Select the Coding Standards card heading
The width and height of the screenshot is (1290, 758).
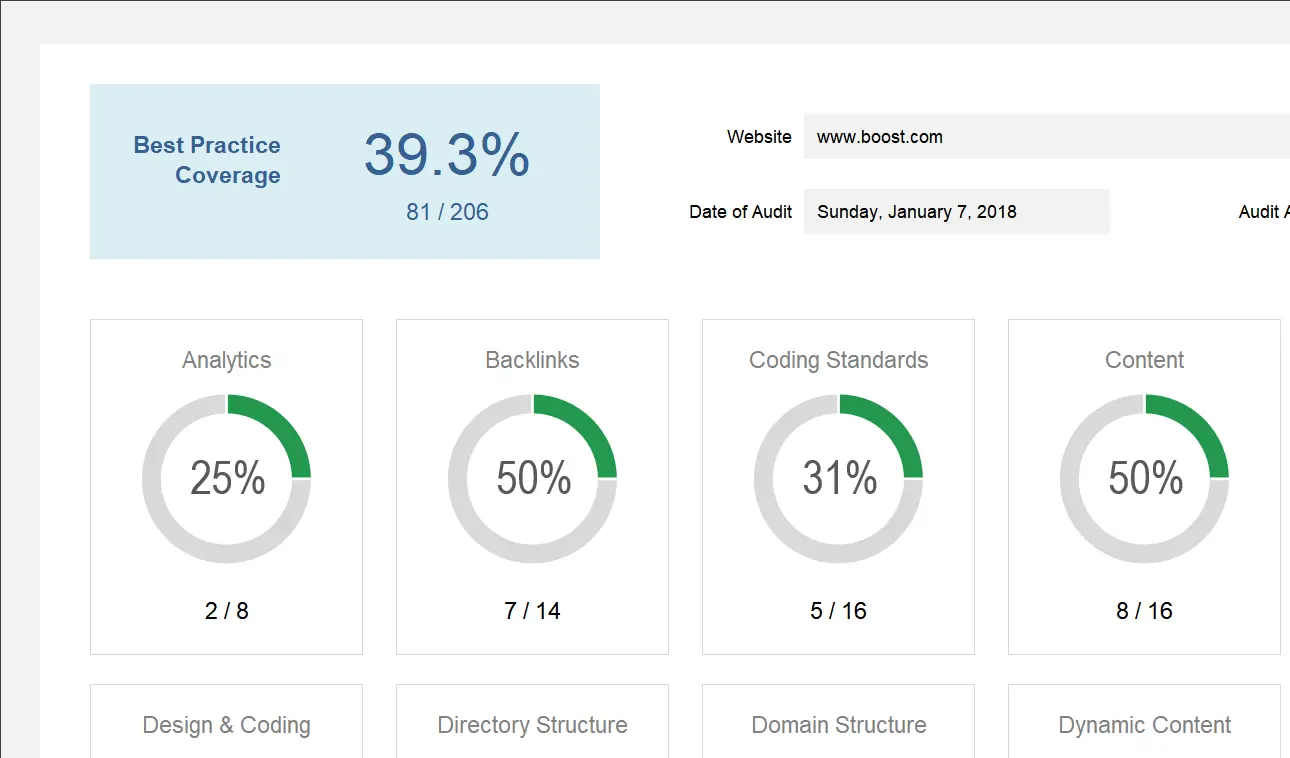838,360
